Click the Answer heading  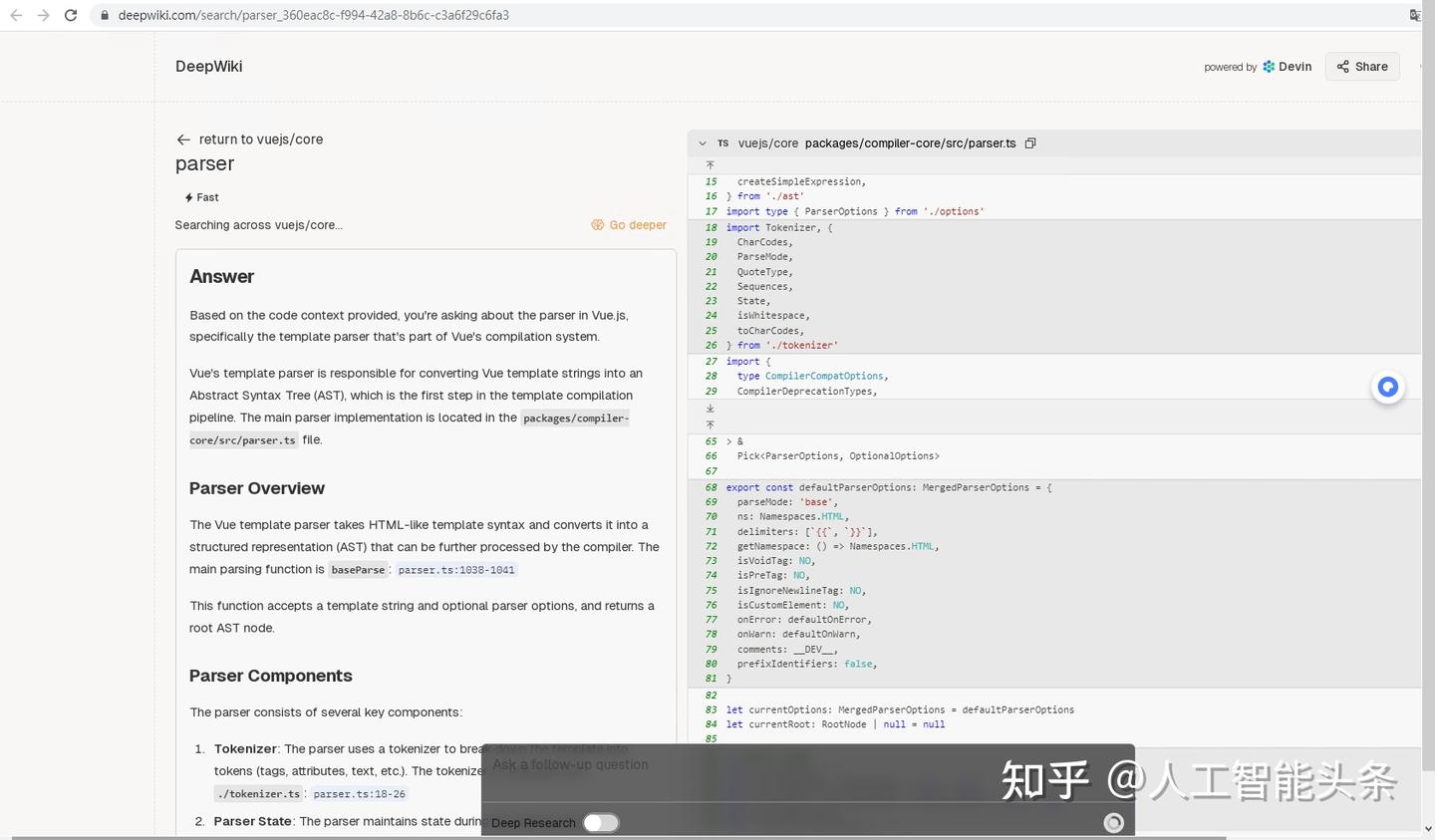[x=221, y=277]
